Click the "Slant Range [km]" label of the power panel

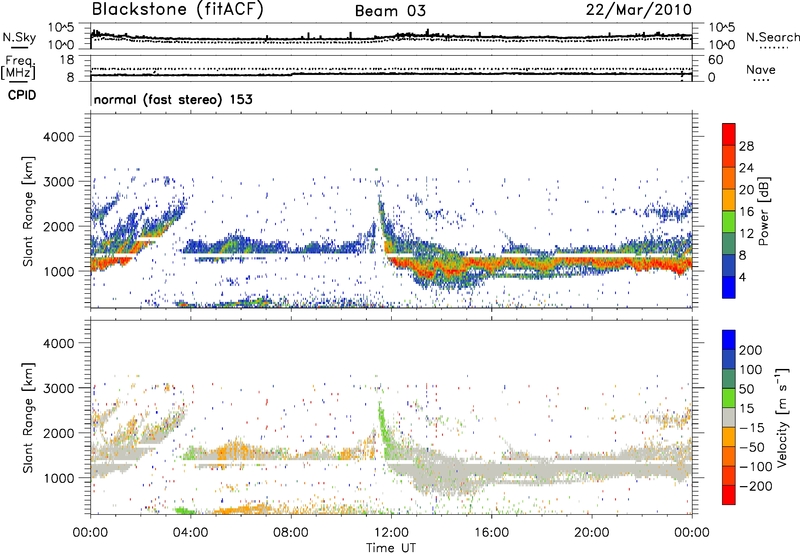(x=28, y=211)
